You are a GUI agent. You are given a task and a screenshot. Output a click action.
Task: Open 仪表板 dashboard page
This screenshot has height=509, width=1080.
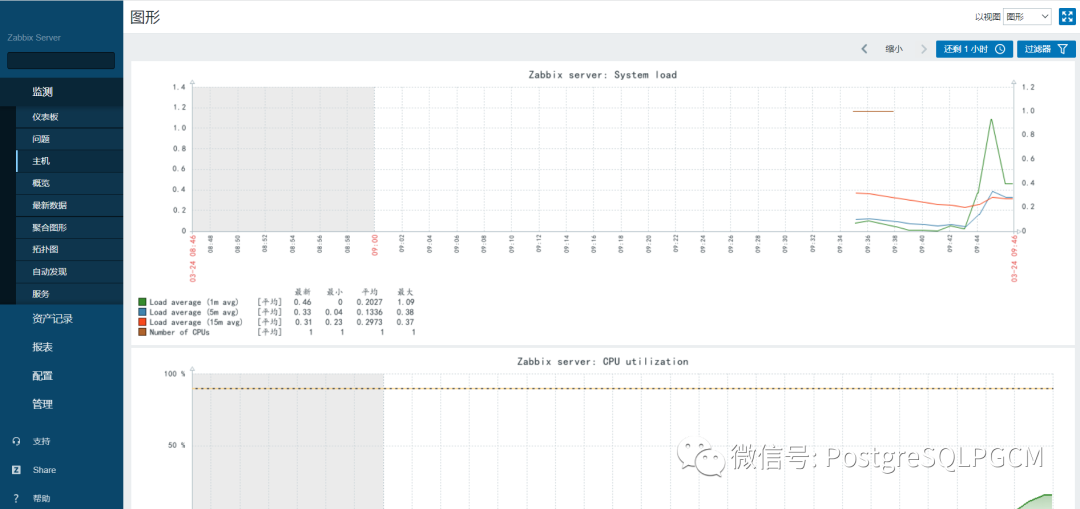[69, 116]
